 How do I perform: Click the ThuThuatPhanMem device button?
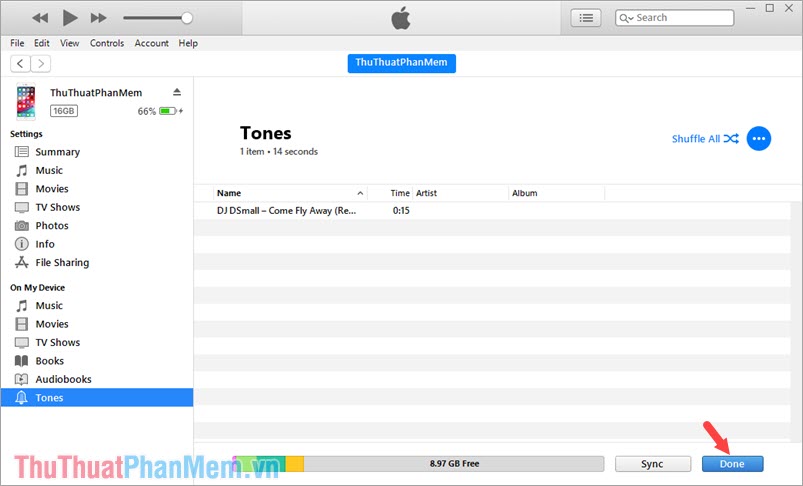click(402, 63)
